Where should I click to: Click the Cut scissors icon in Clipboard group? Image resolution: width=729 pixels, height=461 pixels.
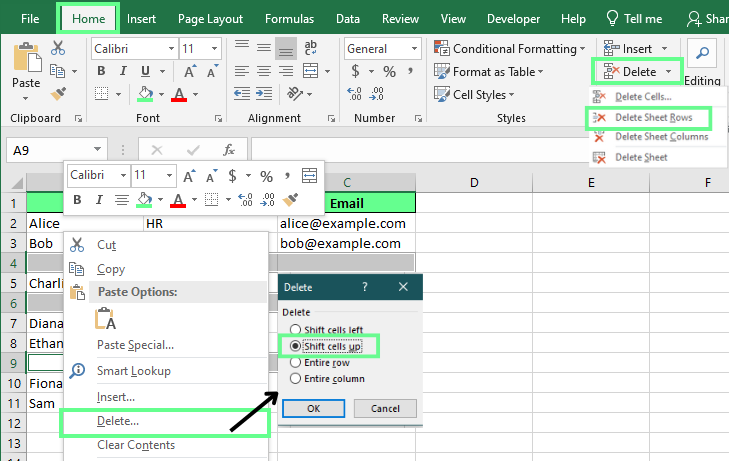[58, 48]
